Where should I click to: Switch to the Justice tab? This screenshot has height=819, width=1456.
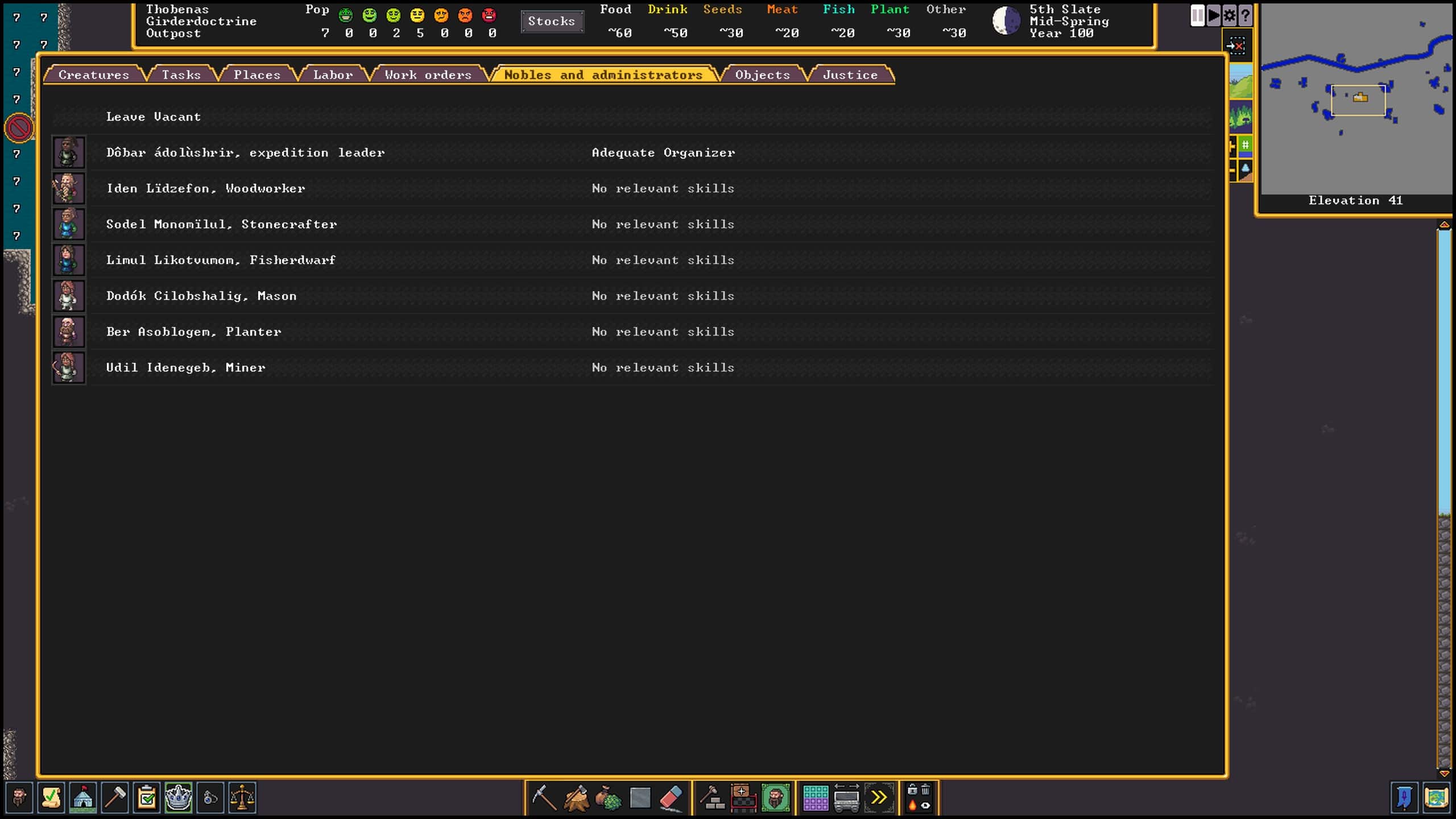coord(850,75)
